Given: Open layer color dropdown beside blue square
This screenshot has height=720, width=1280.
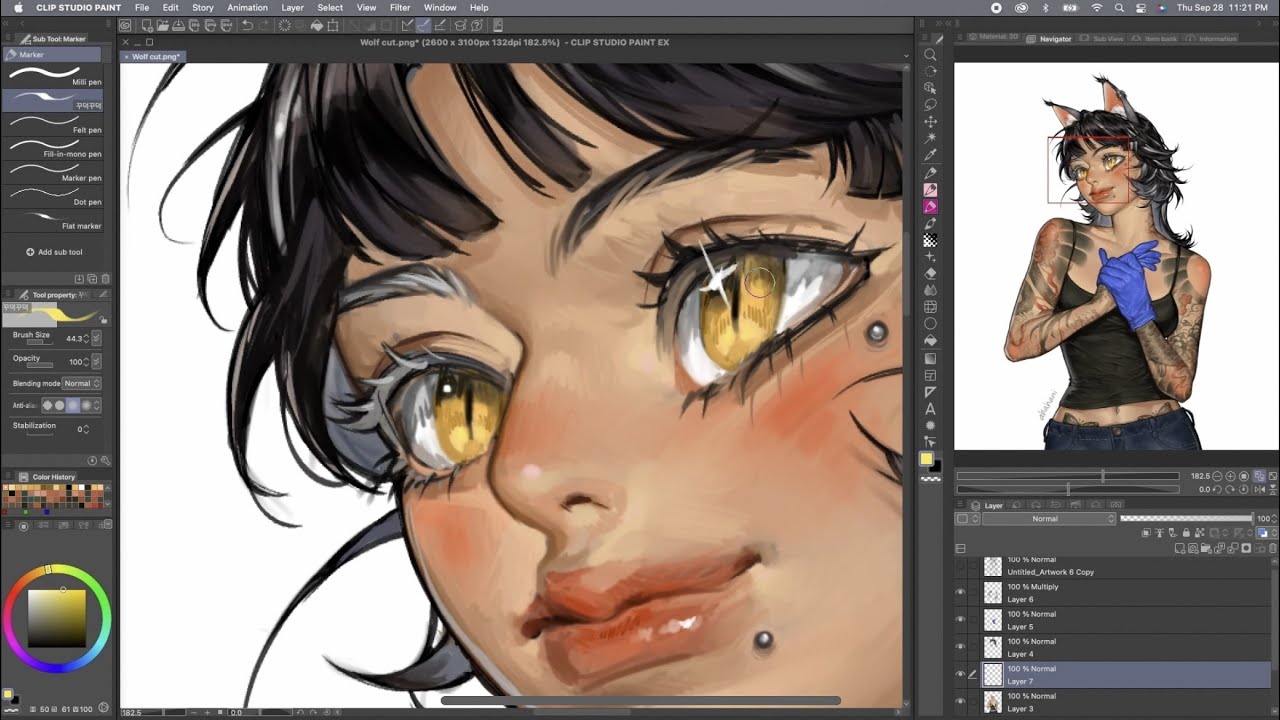Looking at the screenshot, I should click(x=1274, y=534).
